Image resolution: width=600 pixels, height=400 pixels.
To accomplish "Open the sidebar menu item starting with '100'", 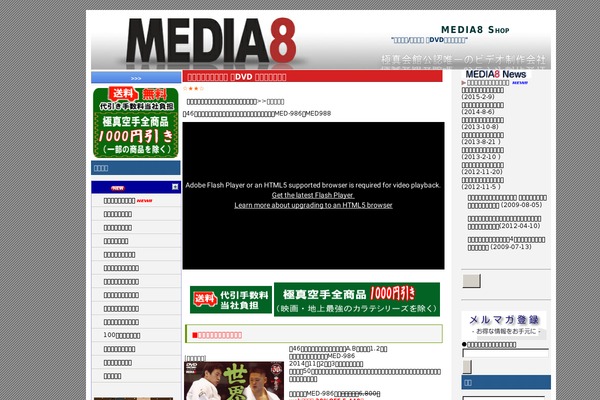I will click(122, 335).
